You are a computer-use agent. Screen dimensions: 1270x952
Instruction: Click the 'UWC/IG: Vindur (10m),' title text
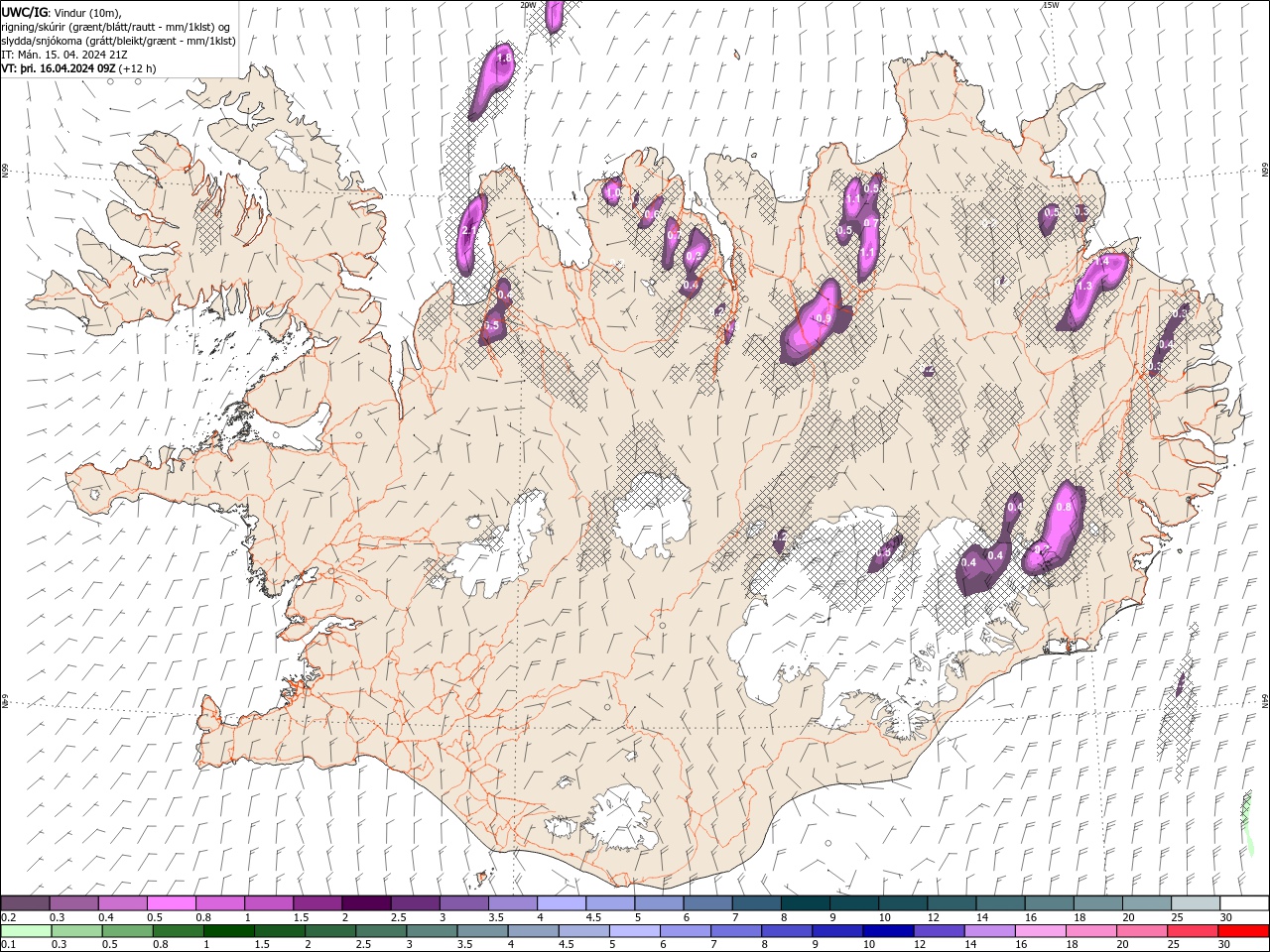62,12
